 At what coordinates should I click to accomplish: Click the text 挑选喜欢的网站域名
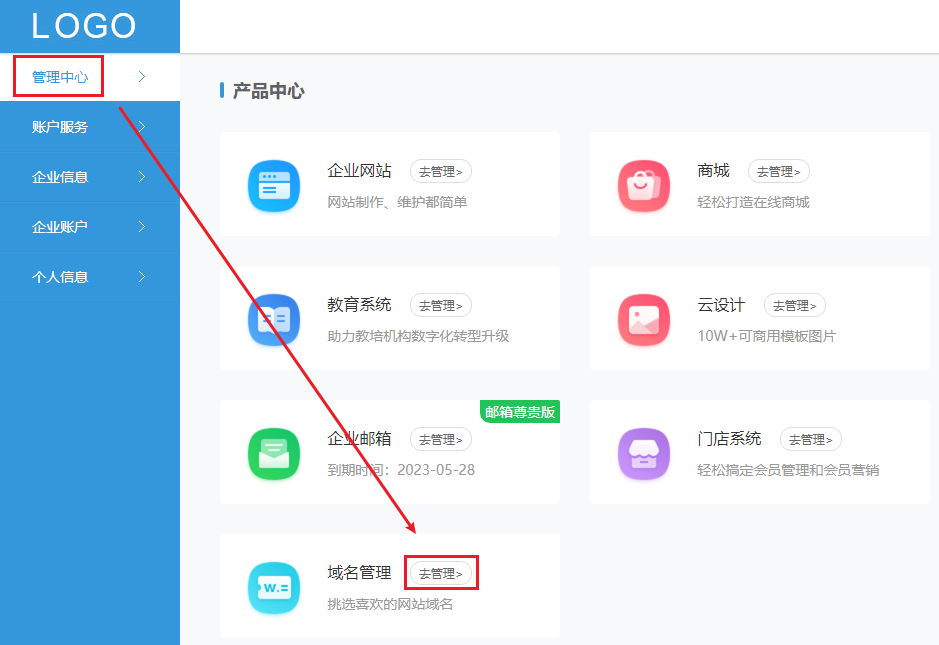click(390, 604)
